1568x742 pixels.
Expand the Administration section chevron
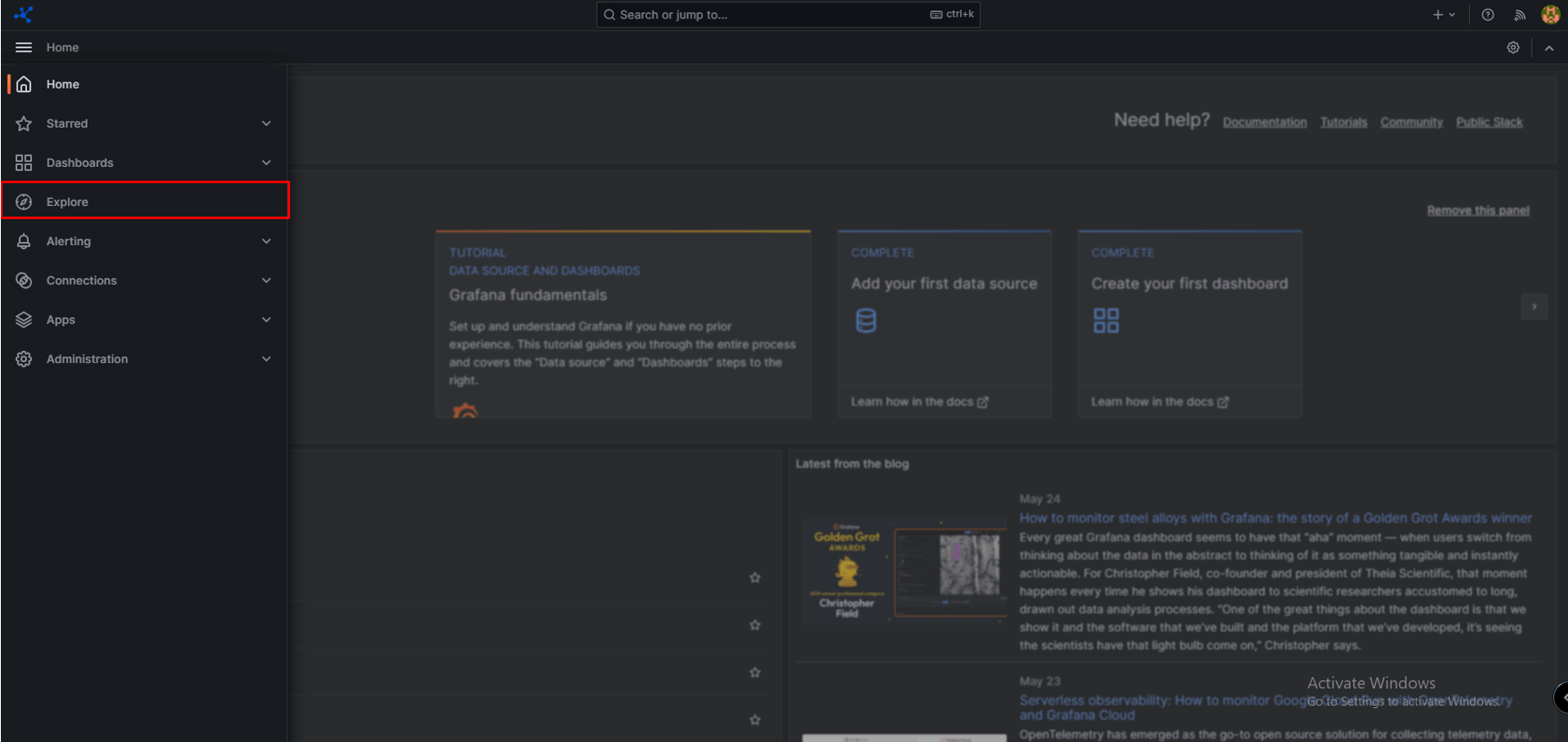[266, 359]
